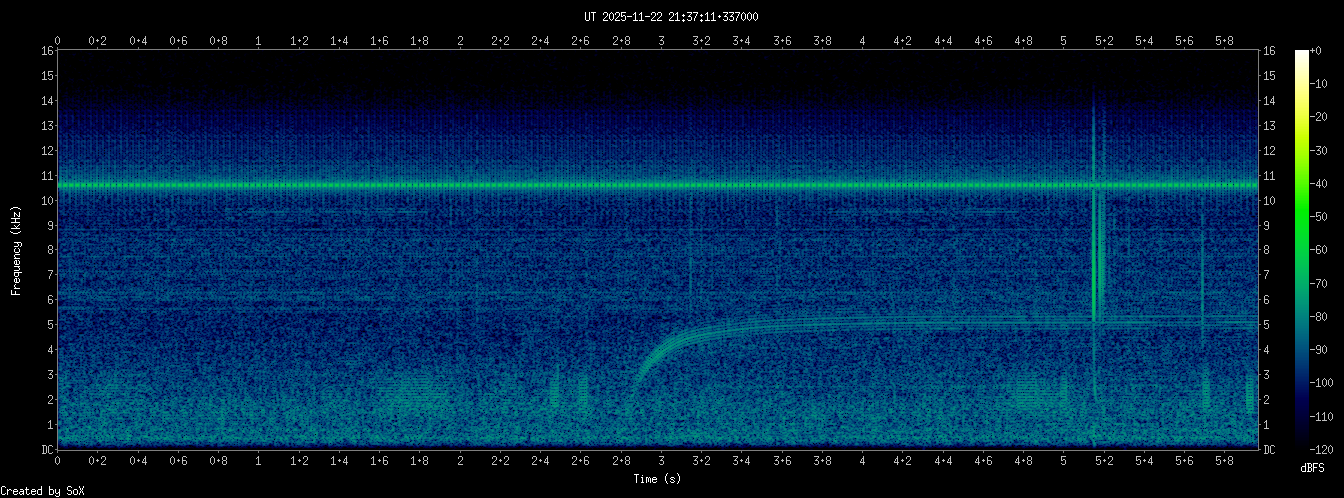Screen dimensions: 1344x498
Task: Click the bright vertical burst after 5 seconds
Action: pyautogui.click(x=1097, y=260)
